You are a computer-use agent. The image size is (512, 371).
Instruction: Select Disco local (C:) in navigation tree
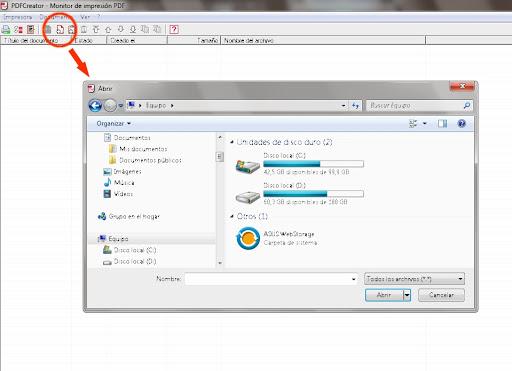click(130, 250)
